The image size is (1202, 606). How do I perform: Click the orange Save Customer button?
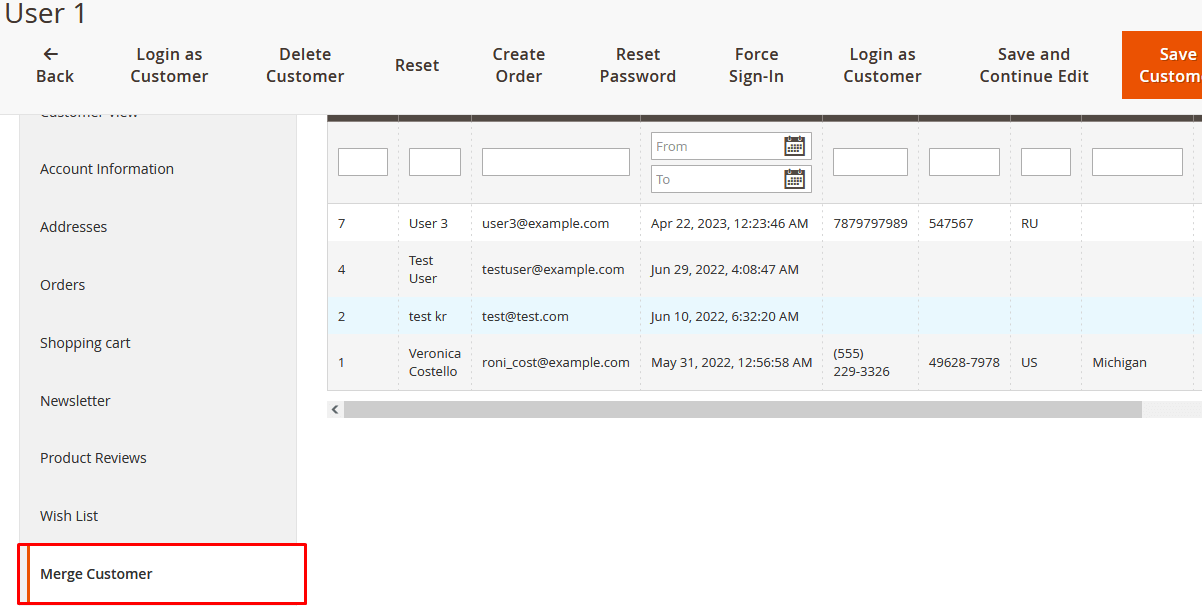click(x=1165, y=65)
